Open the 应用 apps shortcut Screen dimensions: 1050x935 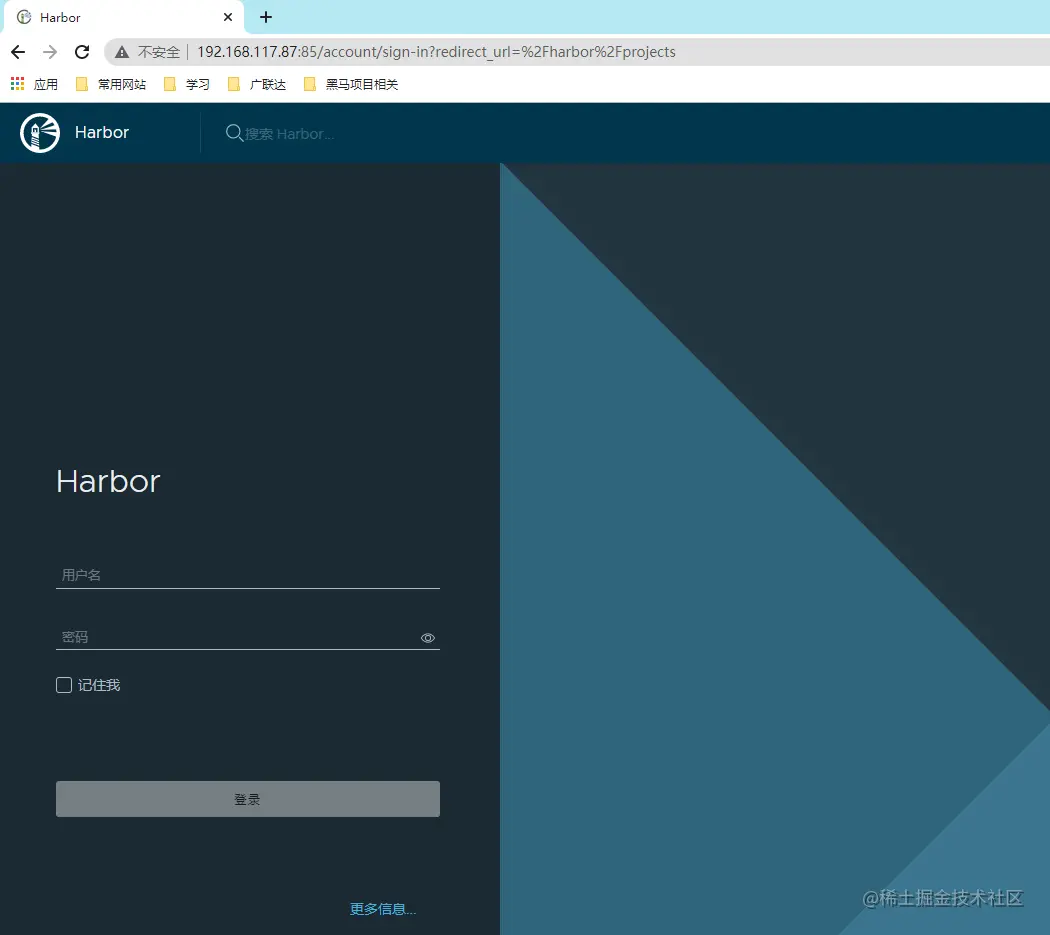(x=34, y=84)
